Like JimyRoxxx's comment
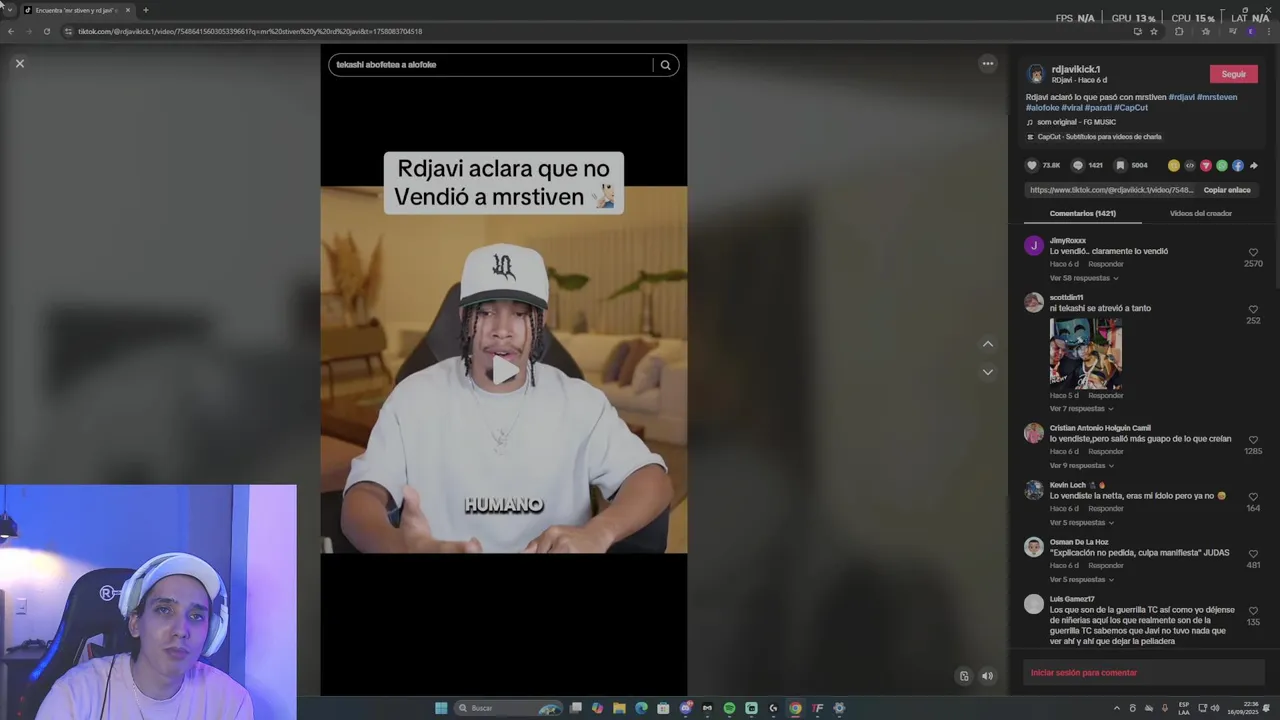 pyautogui.click(x=1253, y=253)
